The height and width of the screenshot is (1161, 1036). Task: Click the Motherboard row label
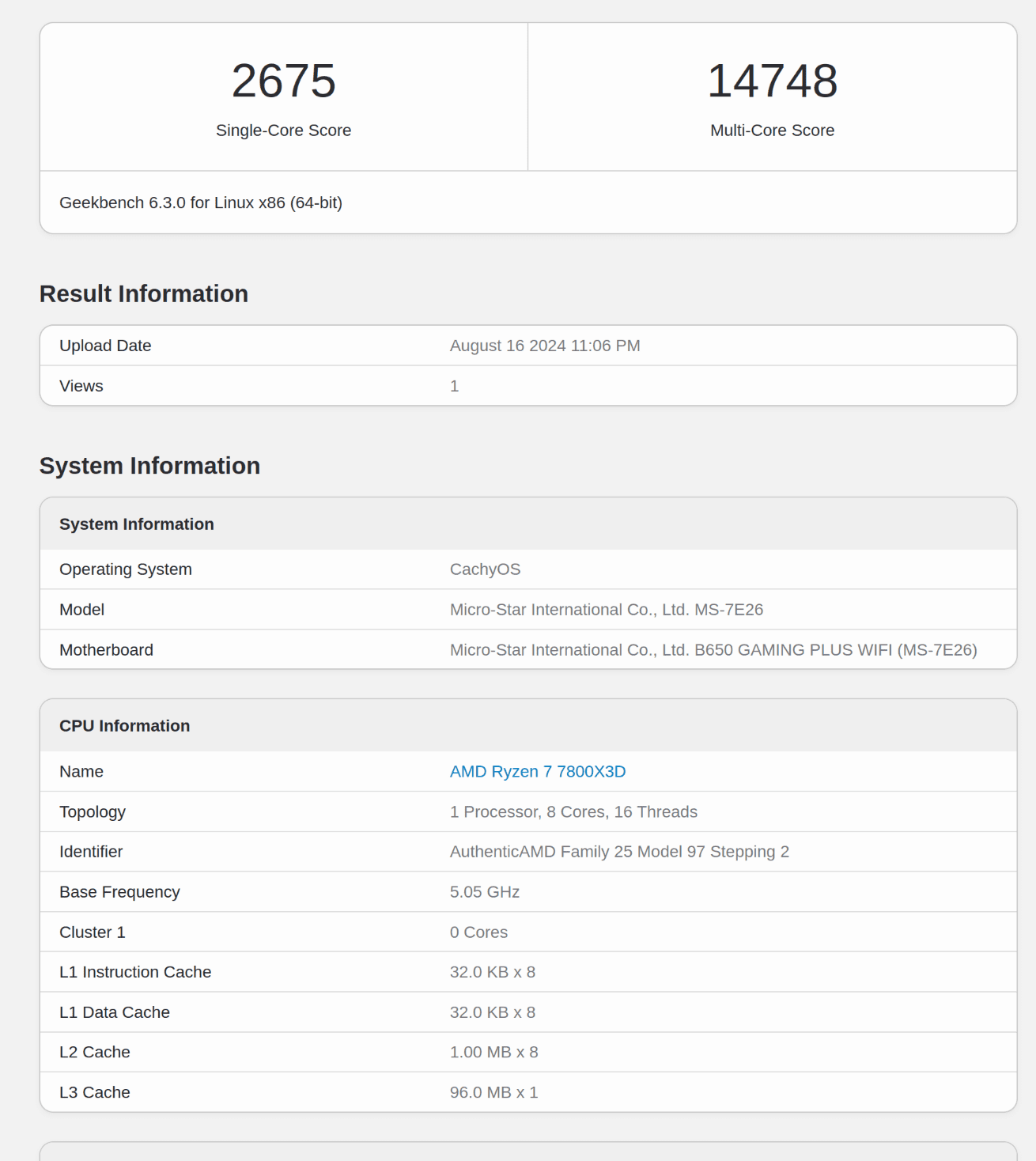pyautogui.click(x=107, y=650)
